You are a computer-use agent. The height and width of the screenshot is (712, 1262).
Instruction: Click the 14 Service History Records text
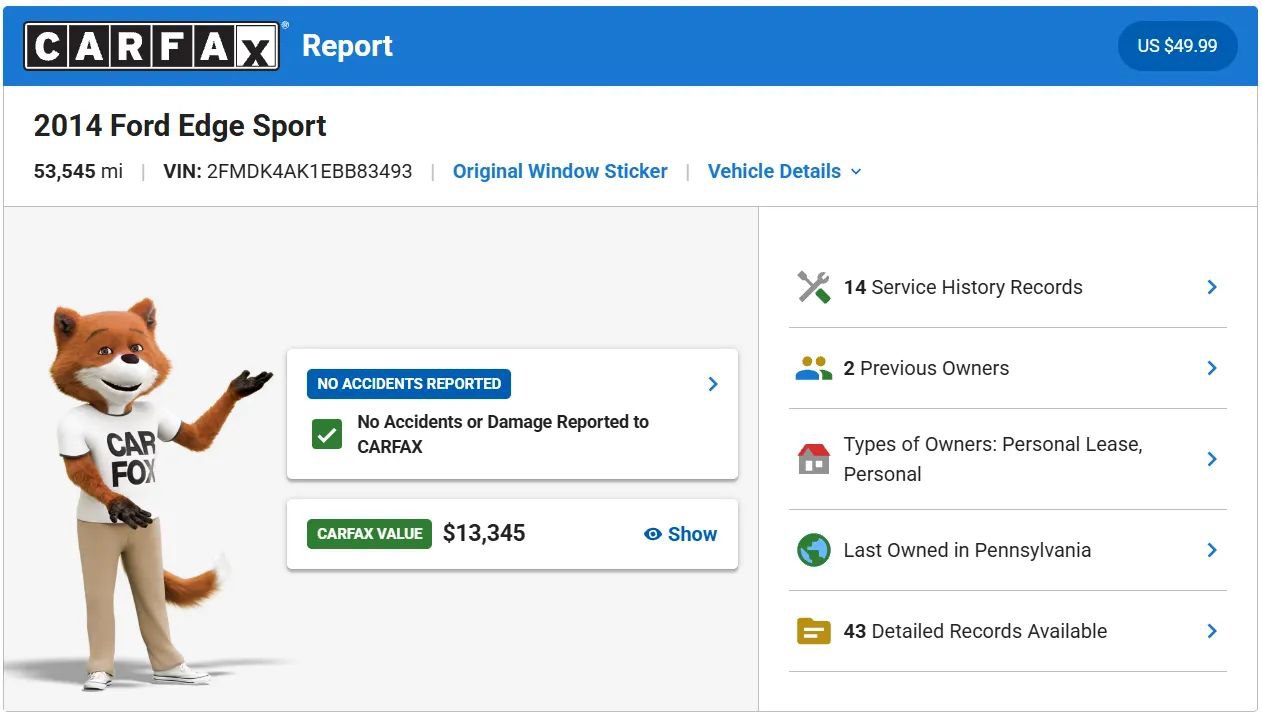pos(963,287)
